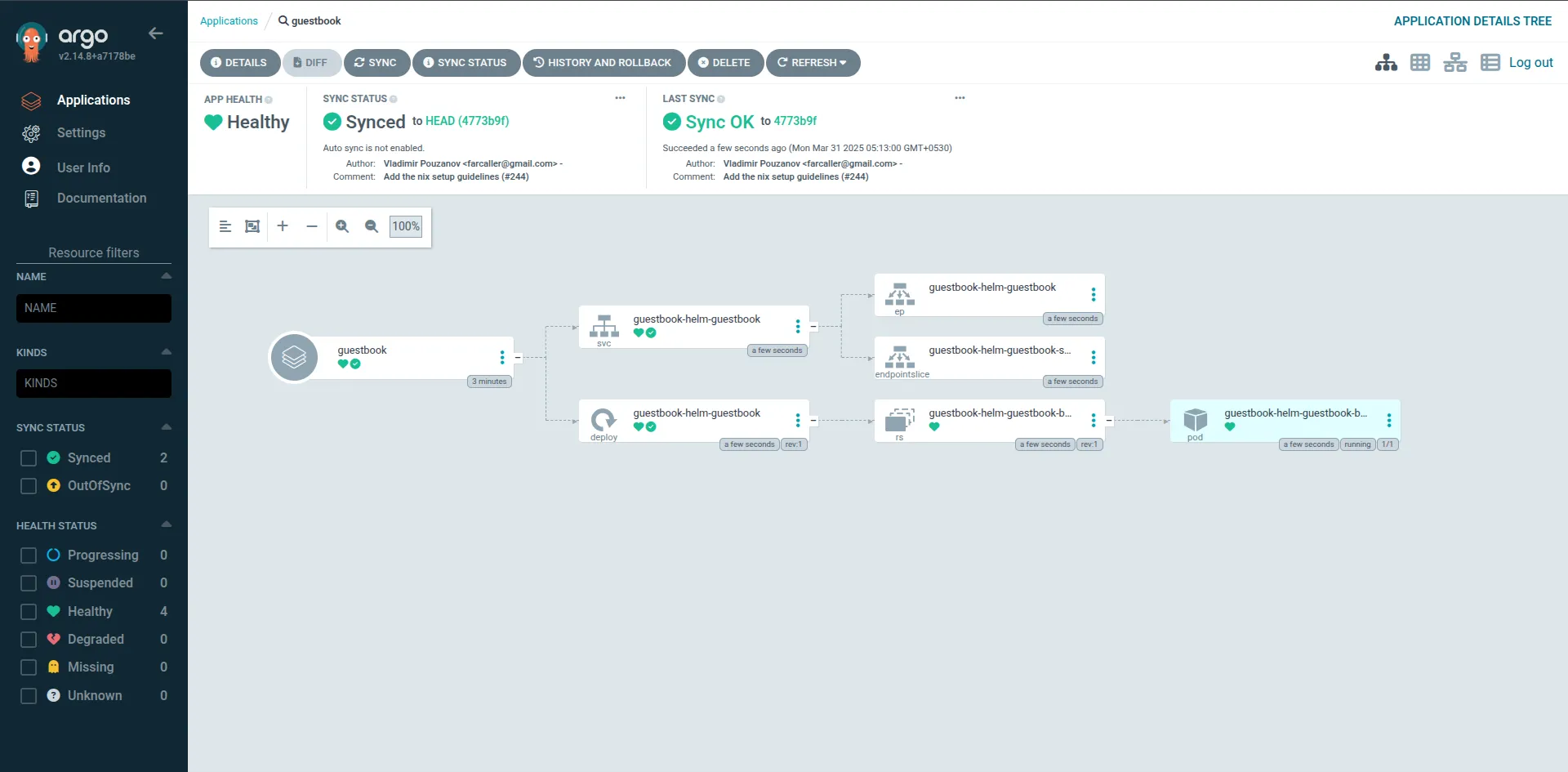Open Documentation from the sidebar
The width and height of the screenshot is (1568, 772).
coord(101,198)
